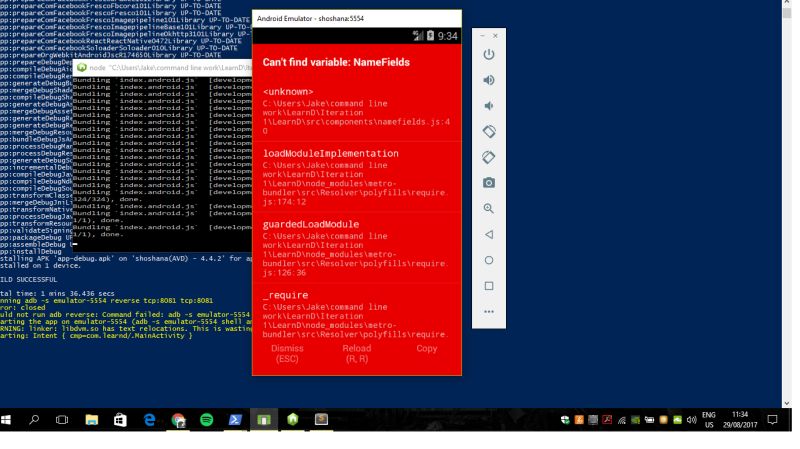Take emulator screenshot with camera icon
The image size is (800, 449).
point(489,183)
